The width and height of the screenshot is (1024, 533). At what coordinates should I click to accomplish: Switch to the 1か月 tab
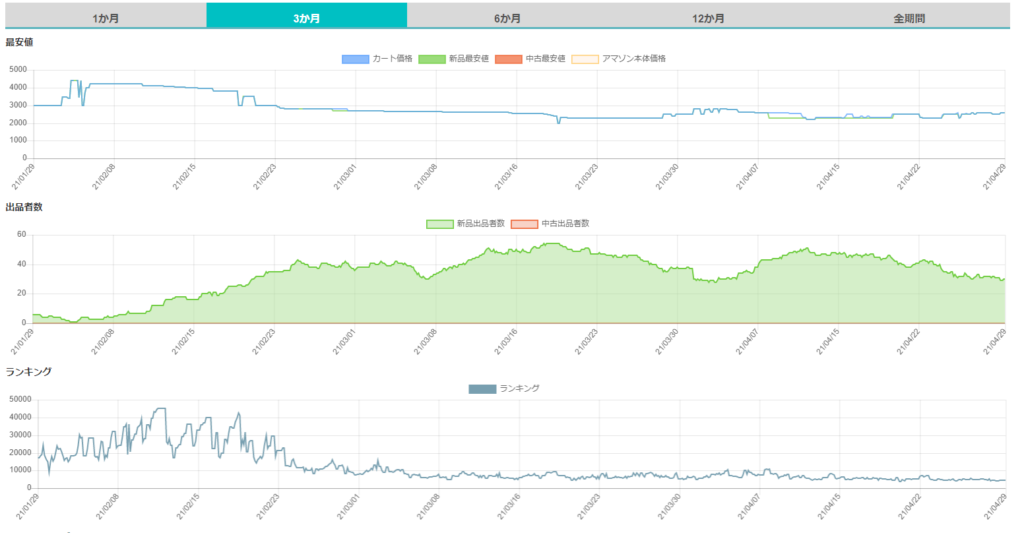(x=104, y=18)
